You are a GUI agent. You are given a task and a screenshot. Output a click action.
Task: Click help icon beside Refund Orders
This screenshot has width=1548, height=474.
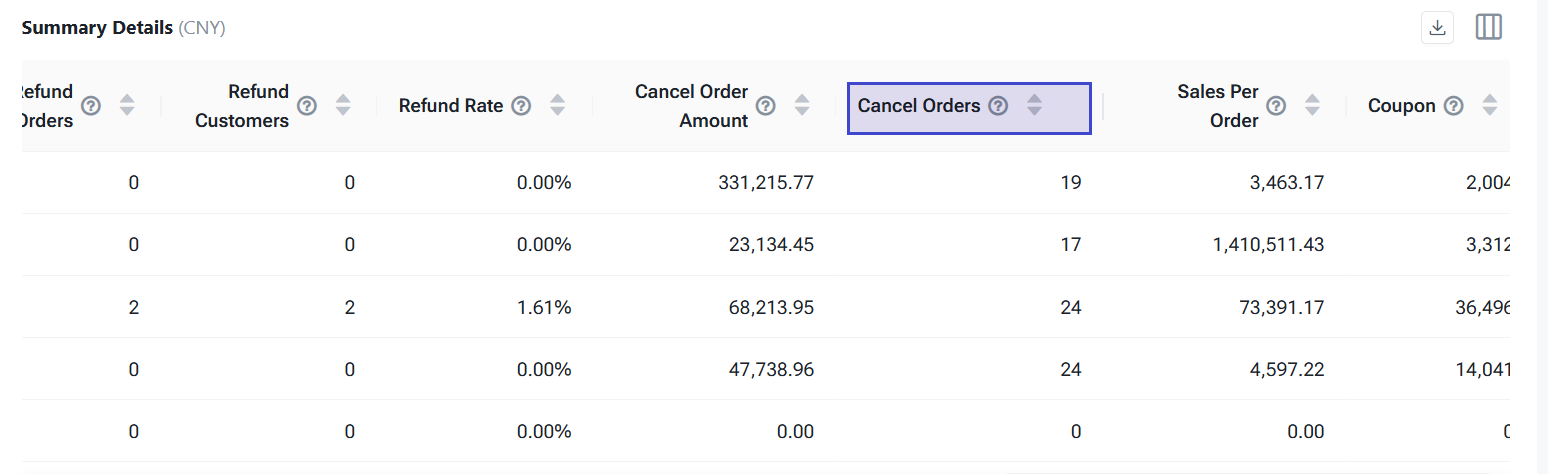pos(91,106)
